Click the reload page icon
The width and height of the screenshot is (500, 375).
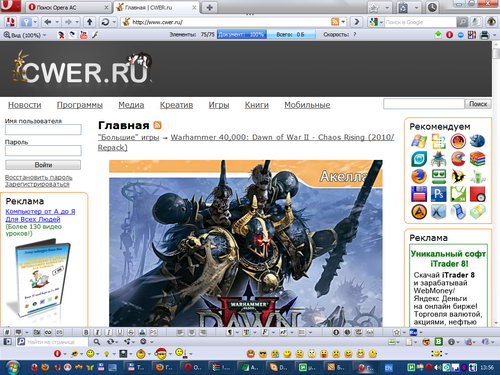point(105,22)
